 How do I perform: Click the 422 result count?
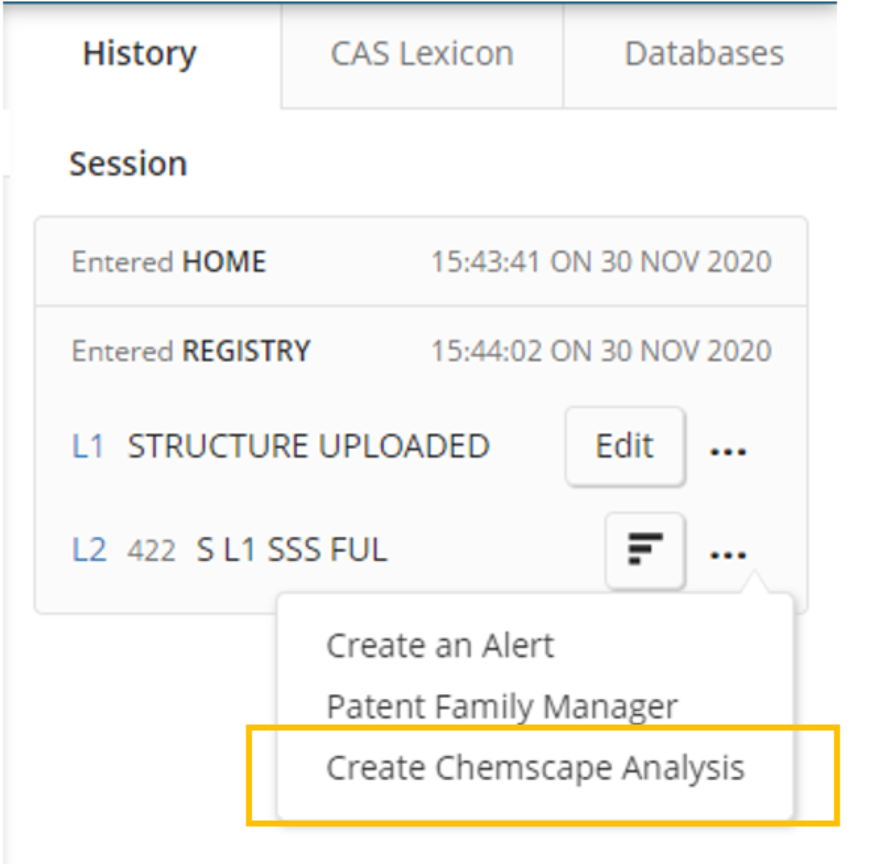point(151,550)
